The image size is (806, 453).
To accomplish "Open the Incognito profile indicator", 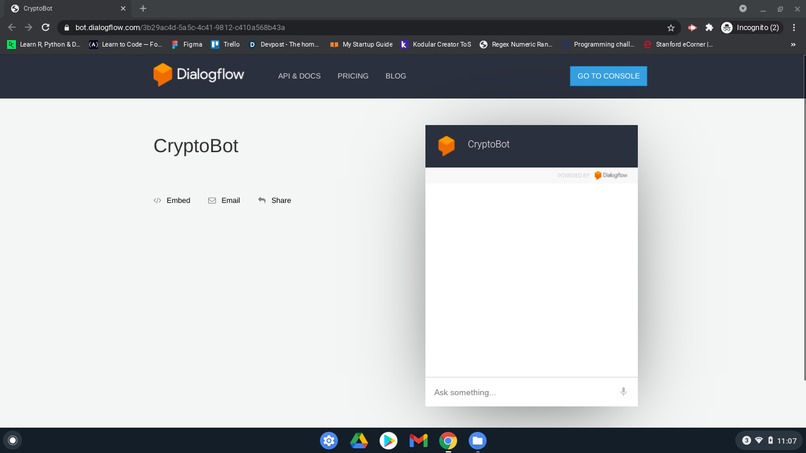I will (x=750, y=28).
